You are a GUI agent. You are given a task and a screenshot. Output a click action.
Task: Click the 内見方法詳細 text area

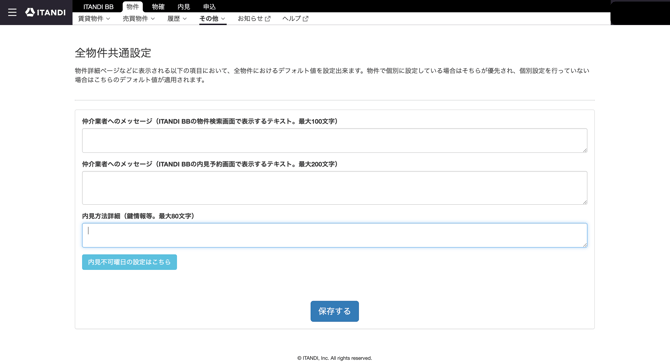(335, 235)
